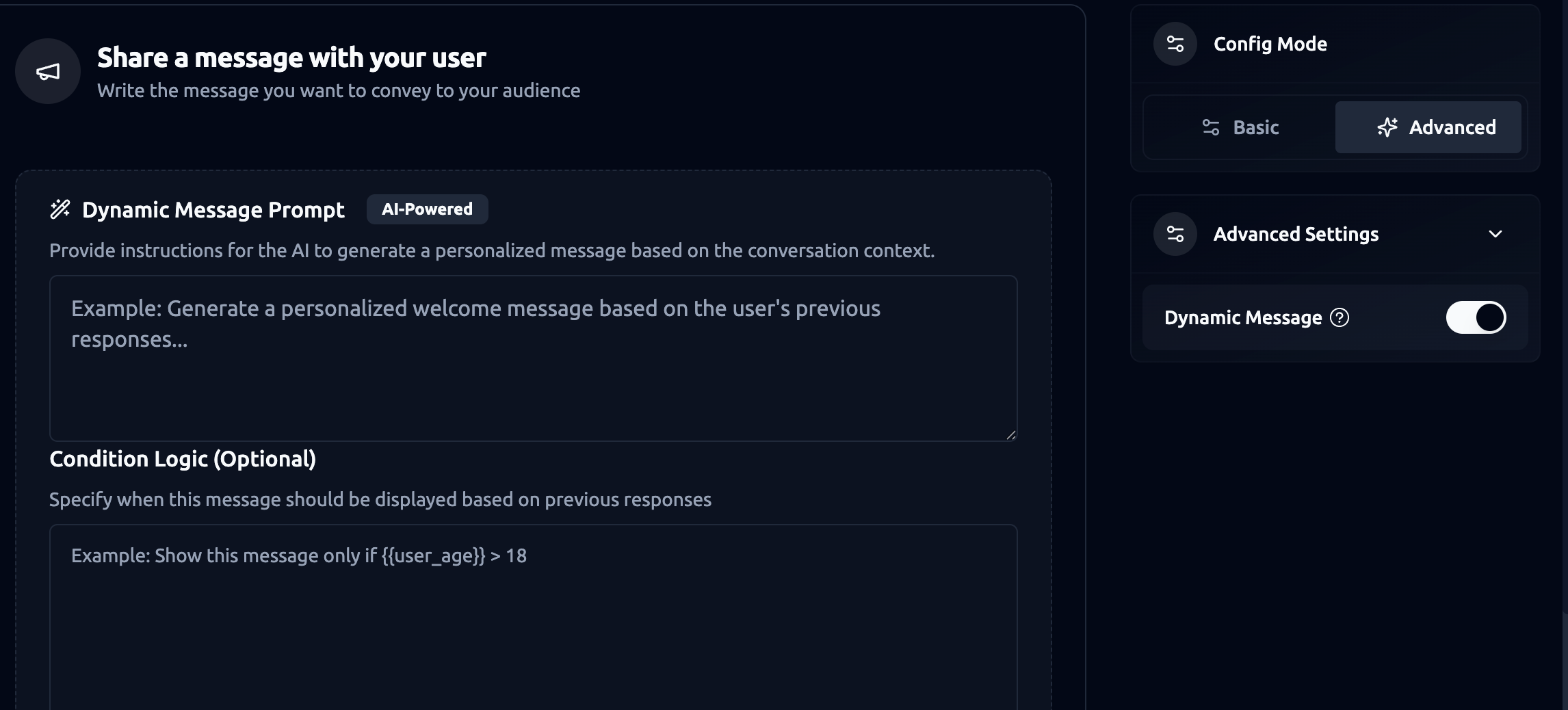The width and height of the screenshot is (1568, 710).
Task: Click the Advanced Settings sliders icon
Action: pos(1175,234)
